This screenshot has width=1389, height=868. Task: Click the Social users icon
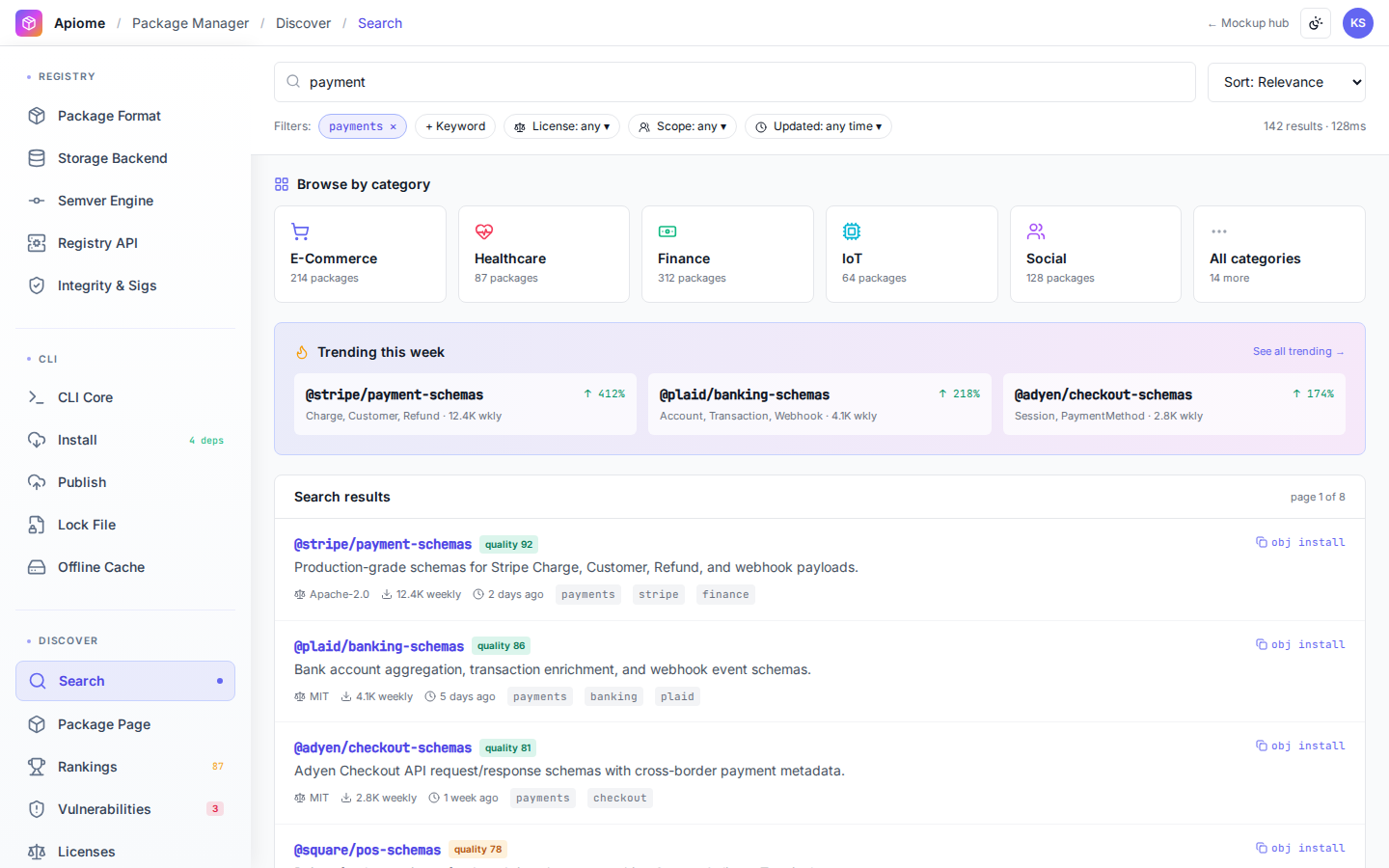(x=1036, y=231)
